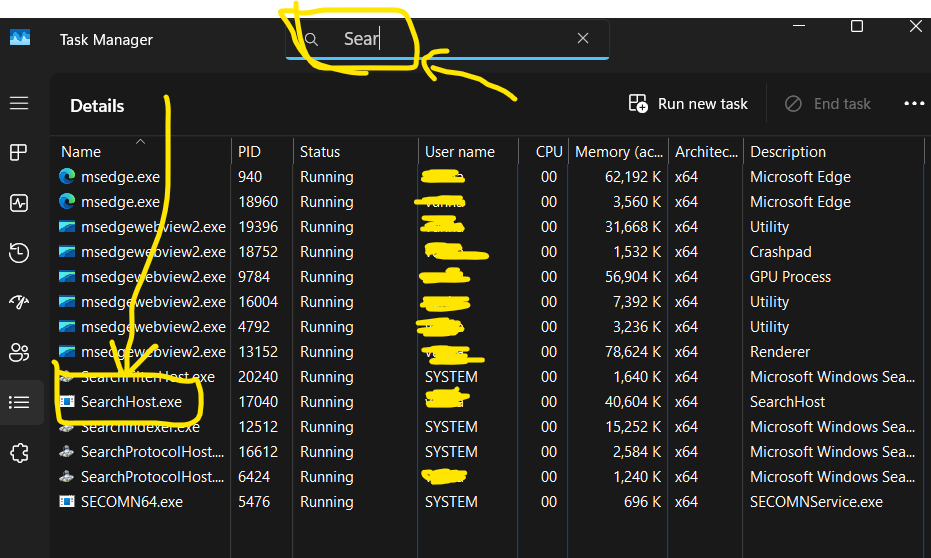Image resolution: width=931 pixels, height=558 pixels.
Task: Click the Crashpad description cell
Action: coord(780,252)
